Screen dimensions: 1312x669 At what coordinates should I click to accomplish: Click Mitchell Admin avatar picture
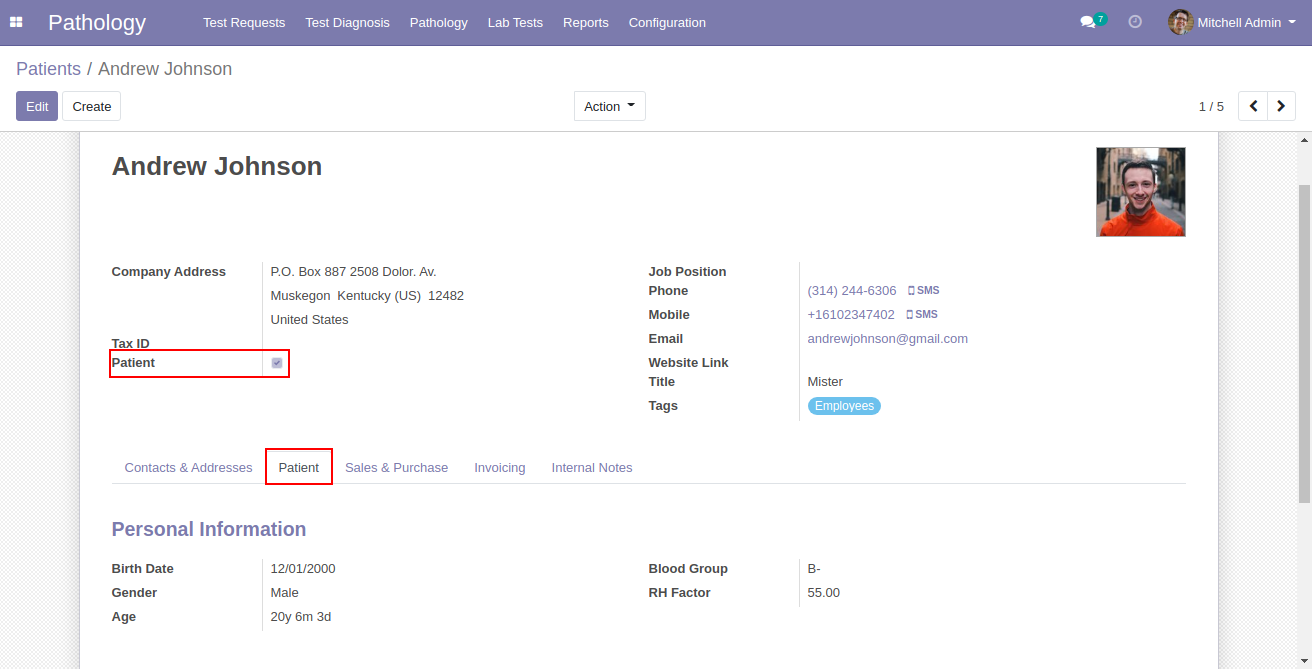(x=1181, y=22)
